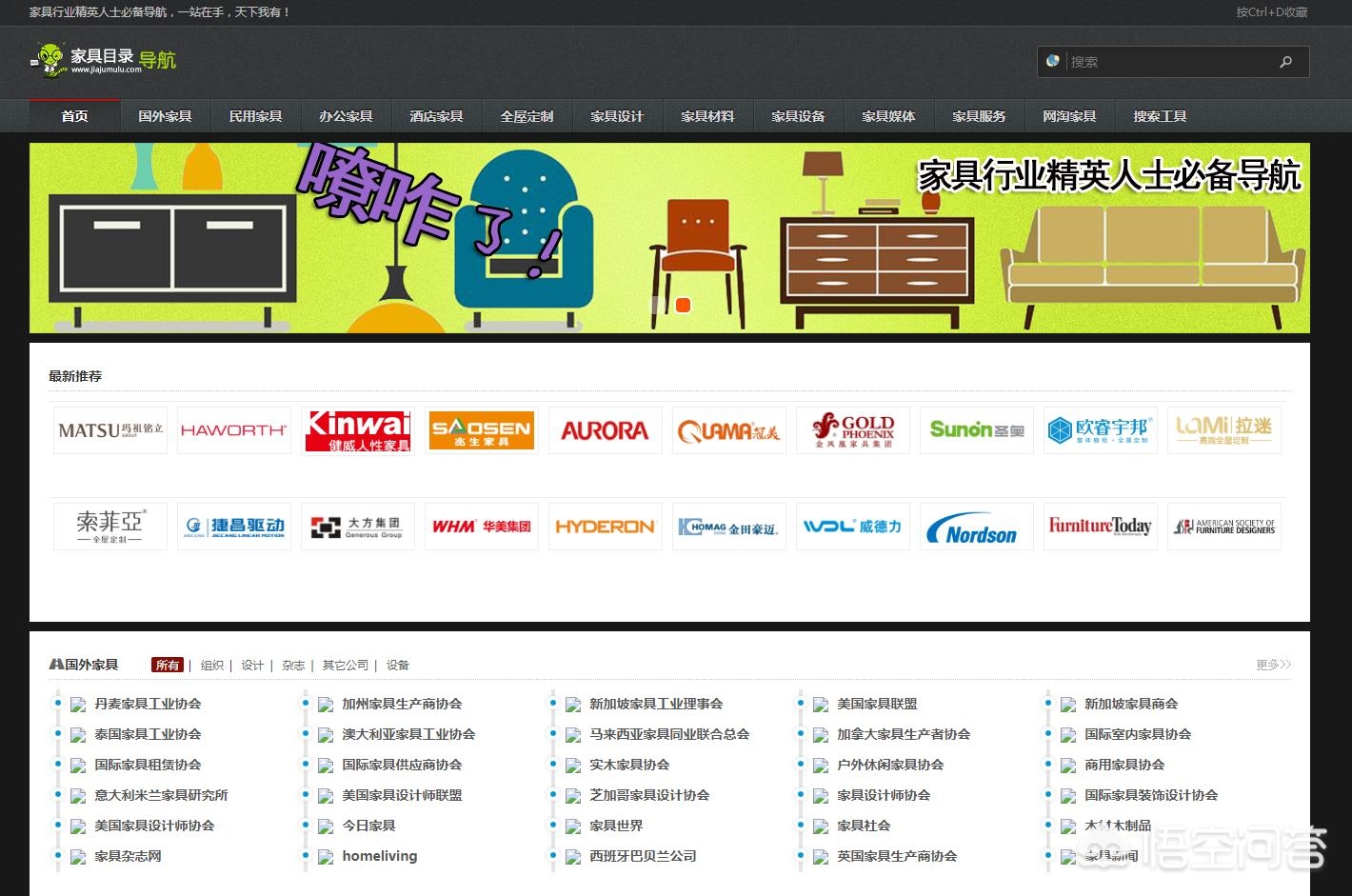Open the 民用家具 navigation menu
The image size is (1352, 896).
click(x=255, y=116)
